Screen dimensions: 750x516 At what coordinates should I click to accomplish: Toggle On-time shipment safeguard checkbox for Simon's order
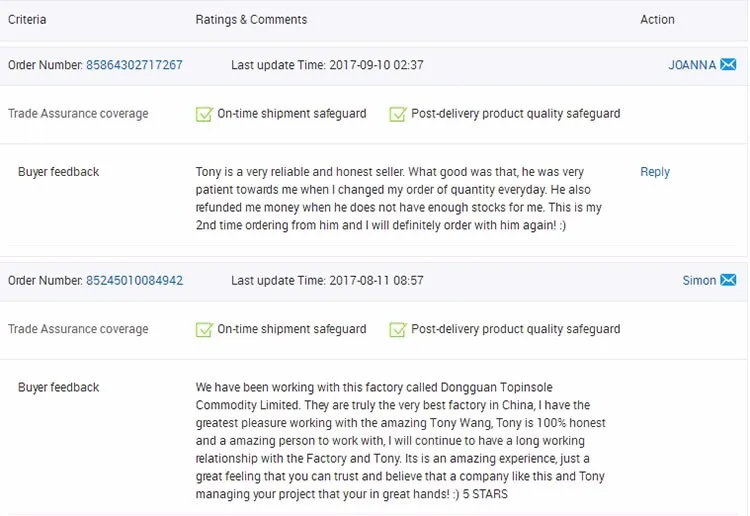[205, 329]
